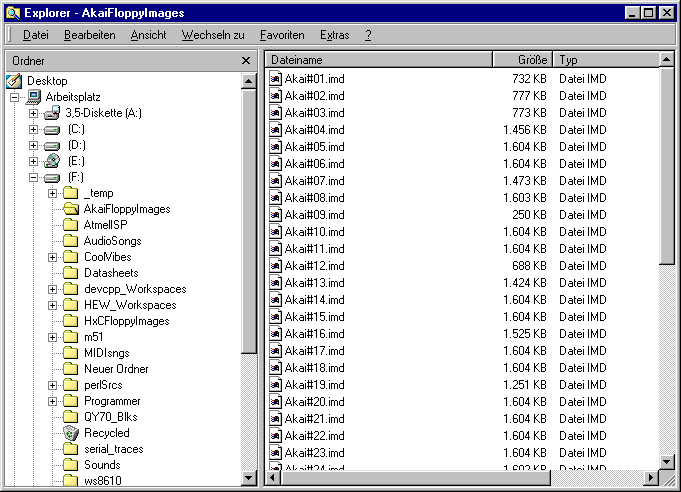
Task: Expand the (C:) drive node
Action: [x=33, y=129]
